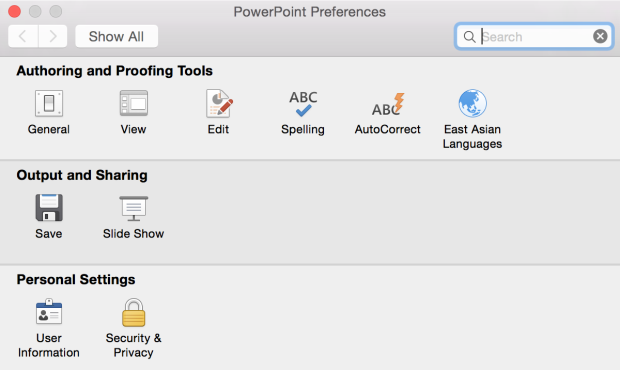Click the 'Output and Sharing' heading
The width and height of the screenshot is (620, 370).
pyautogui.click(x=82, y=175)
